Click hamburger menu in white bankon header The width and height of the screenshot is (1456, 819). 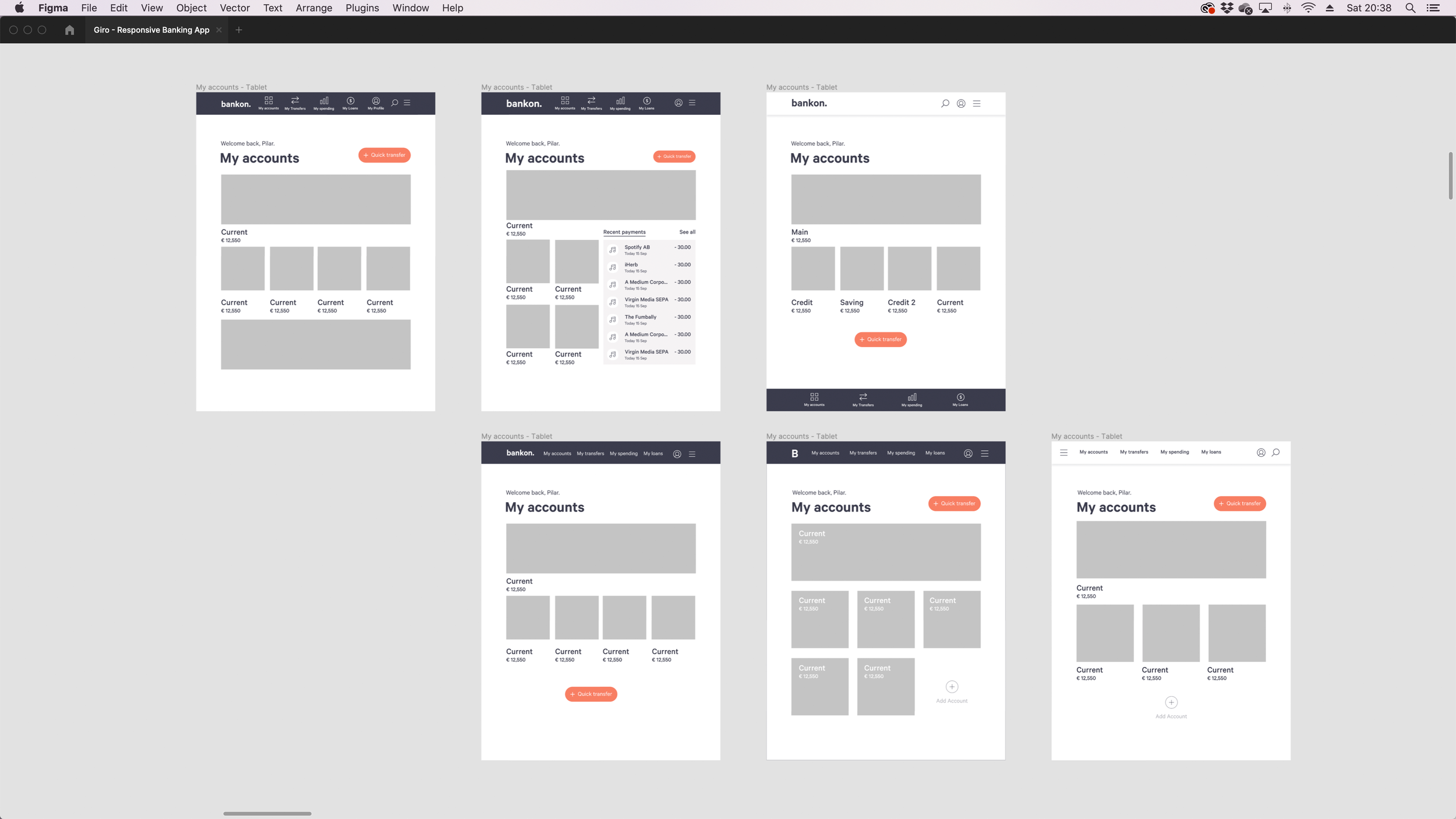coord(977,103)
